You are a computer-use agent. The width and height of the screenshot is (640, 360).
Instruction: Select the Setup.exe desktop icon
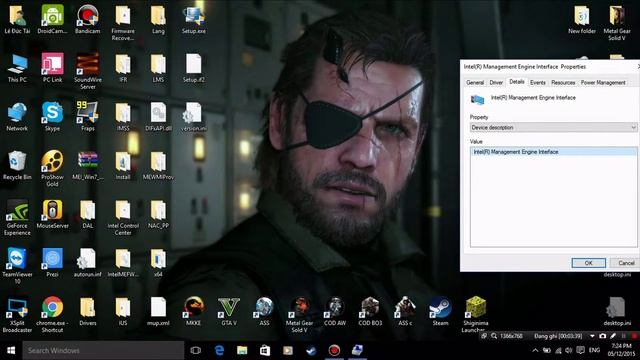coord(193,19)
